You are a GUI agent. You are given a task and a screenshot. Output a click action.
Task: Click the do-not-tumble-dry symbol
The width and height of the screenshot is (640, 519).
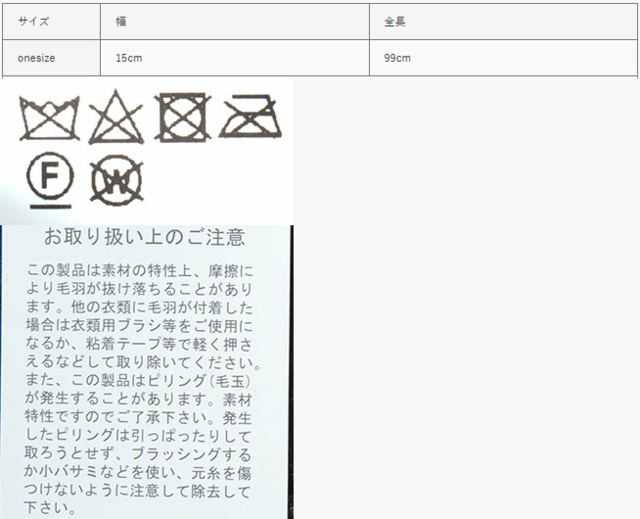pyautogui.click(x=182, y=118)
